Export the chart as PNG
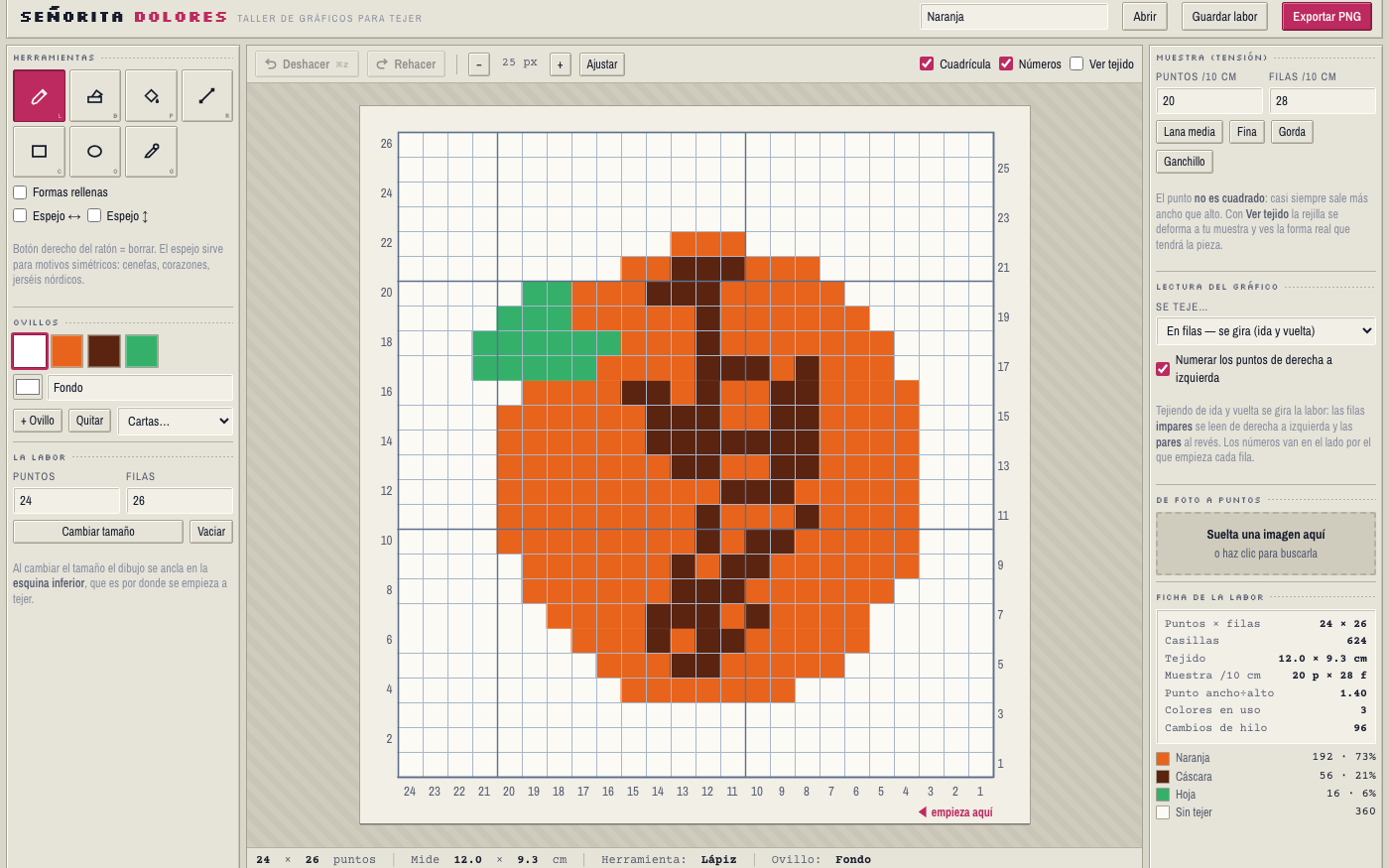The image size is (1389, 868). [x=1326, y=17]
